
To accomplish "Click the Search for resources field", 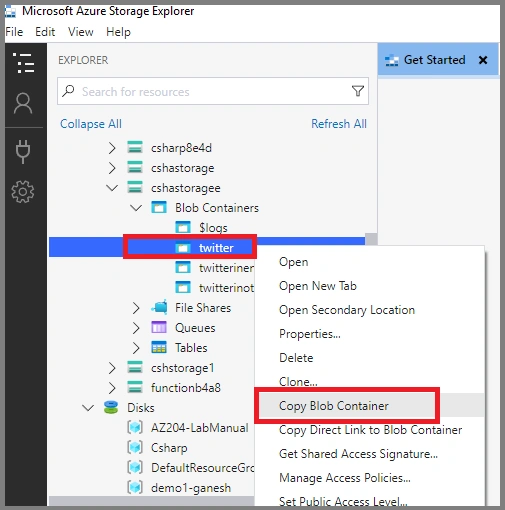I will (213, 91).
